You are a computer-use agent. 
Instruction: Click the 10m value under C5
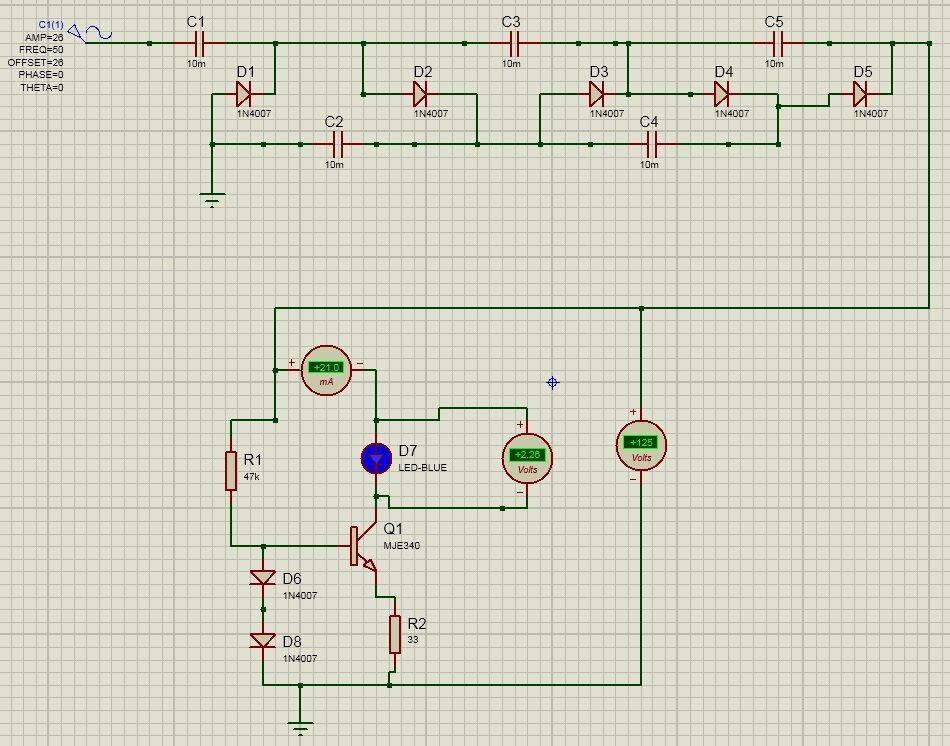(x=774, y=64)
